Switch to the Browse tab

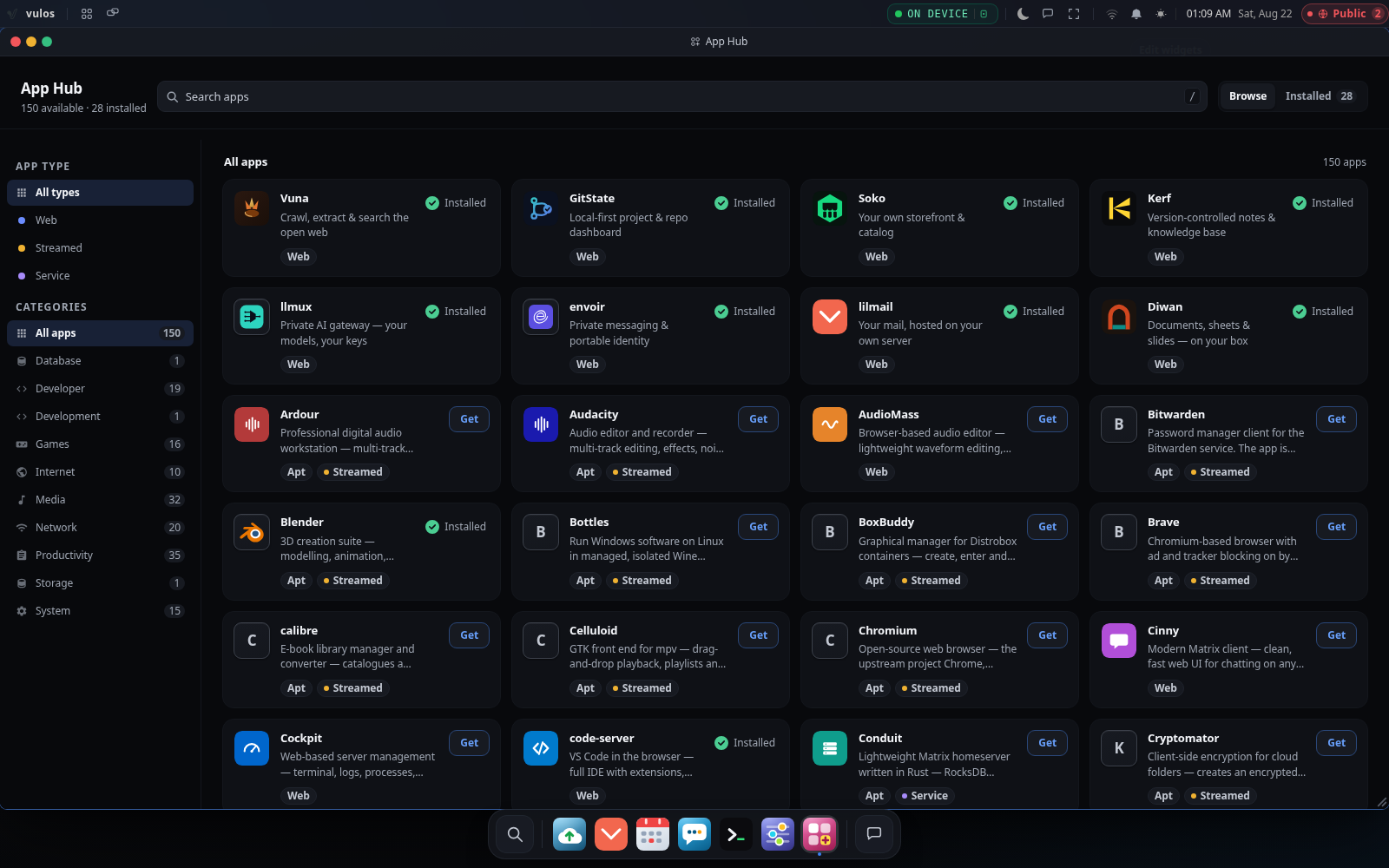pos(1247,96)
